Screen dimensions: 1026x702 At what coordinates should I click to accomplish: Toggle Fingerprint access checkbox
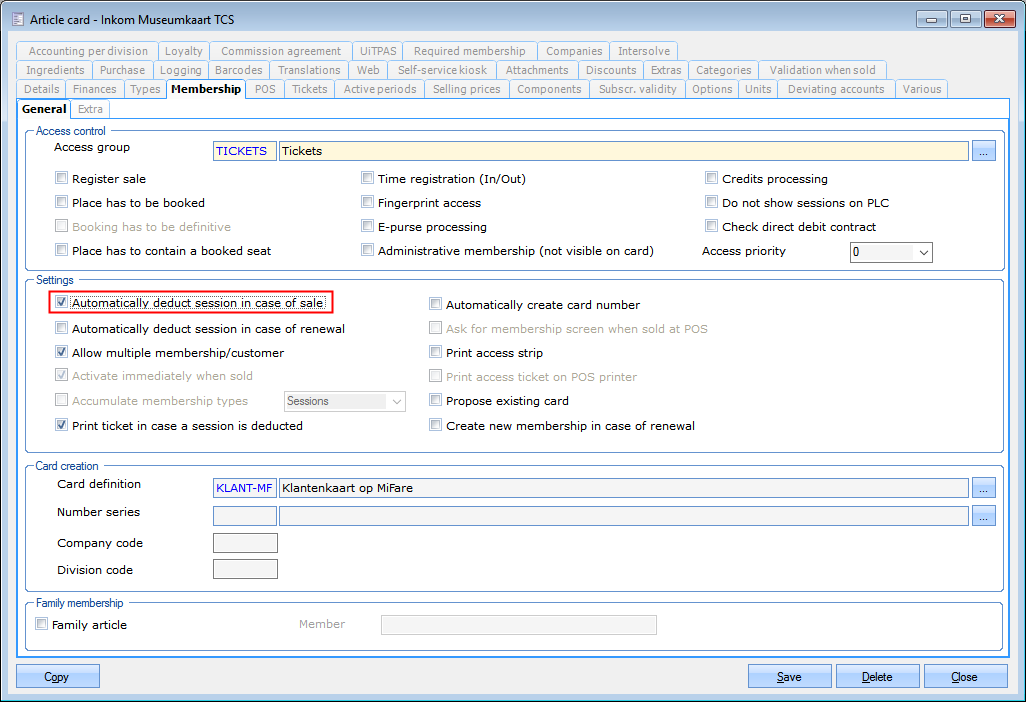tap(368, 203)
